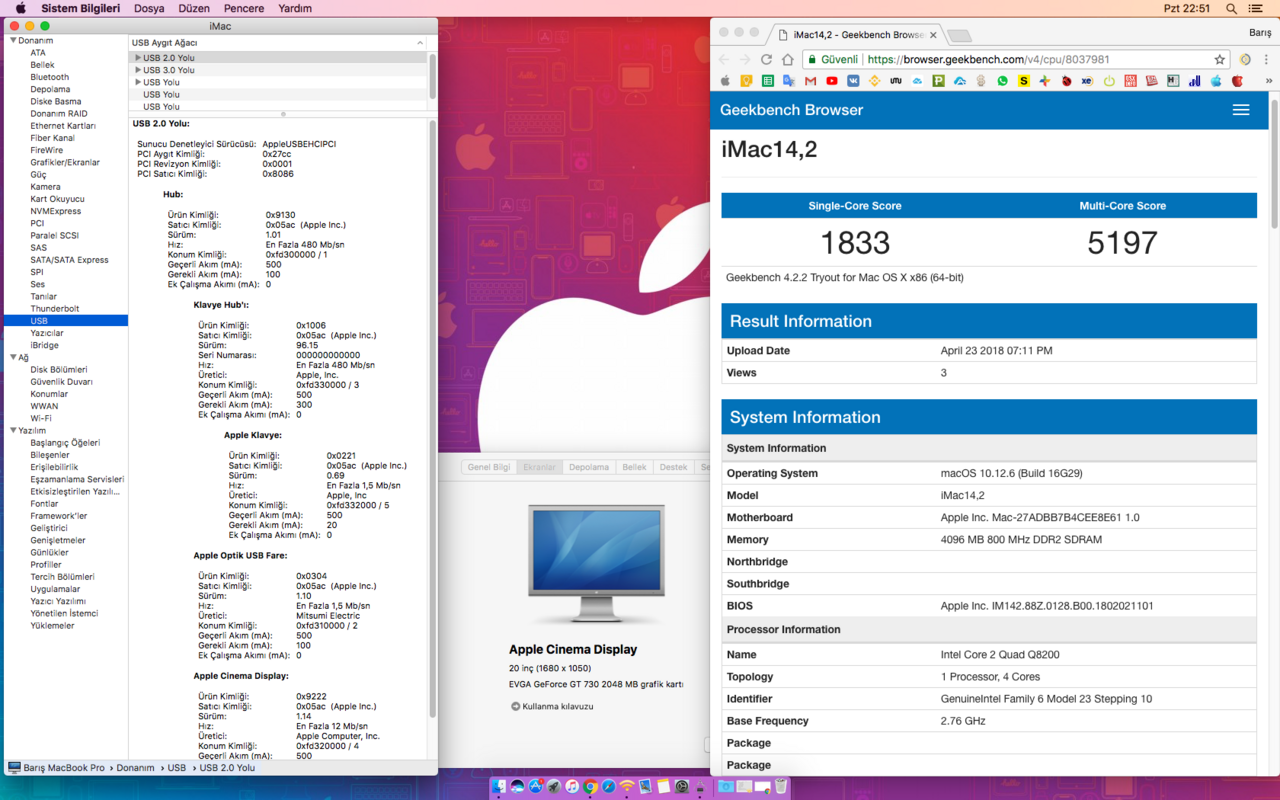Launch iTunes from the Dock
Screen dimensions: 1280x800
click(572, 787)
